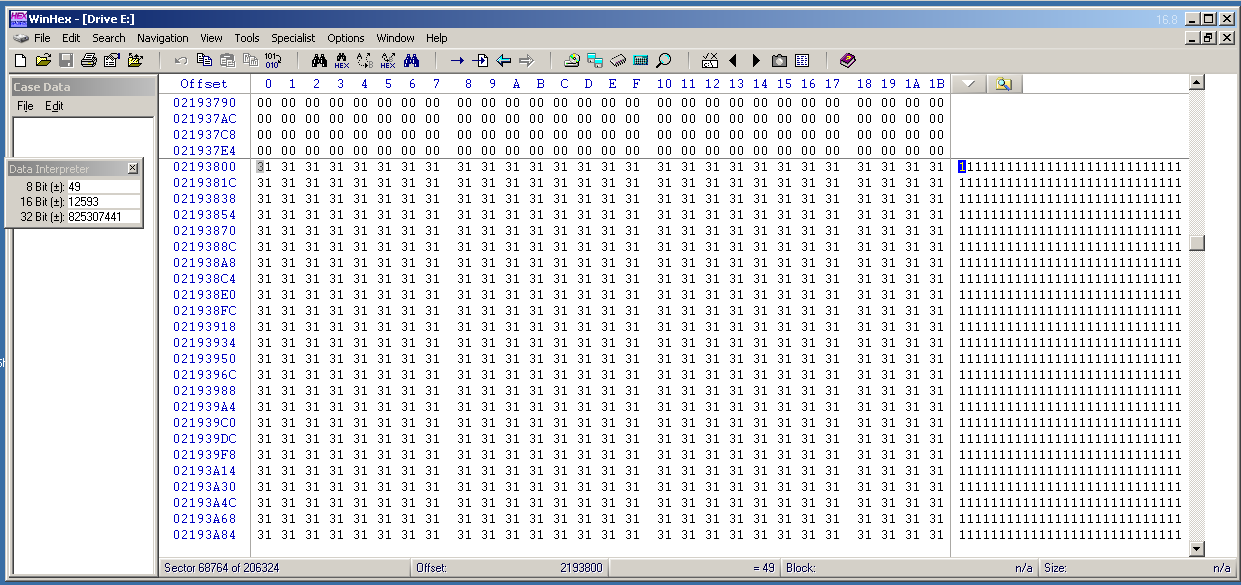
Task: Go back with the left arrow icon
Action: [503, 60]
